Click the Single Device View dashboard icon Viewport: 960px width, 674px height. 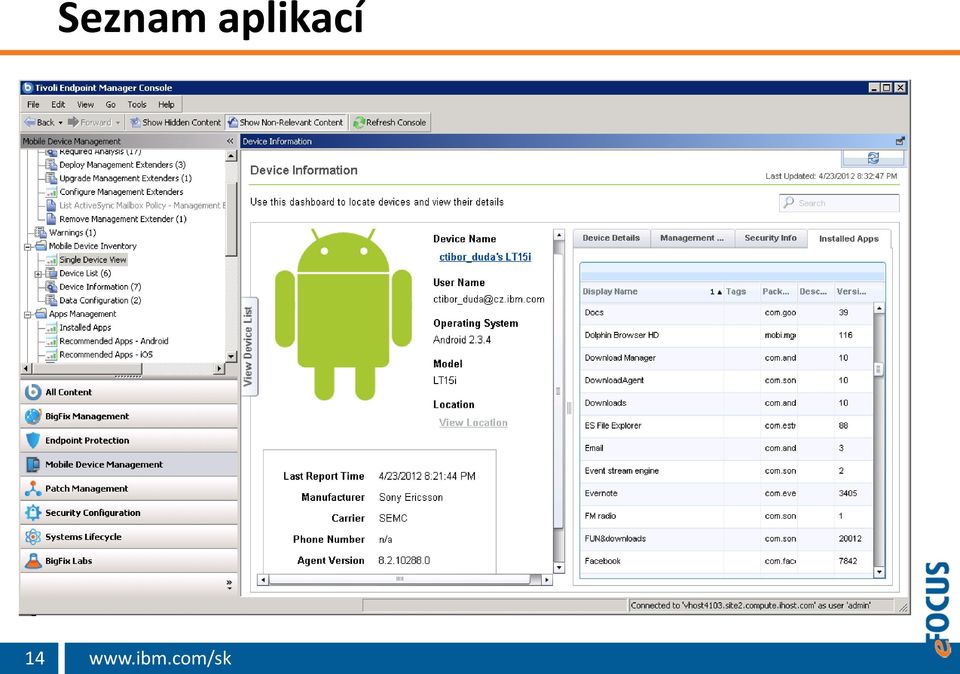[52, 260]
